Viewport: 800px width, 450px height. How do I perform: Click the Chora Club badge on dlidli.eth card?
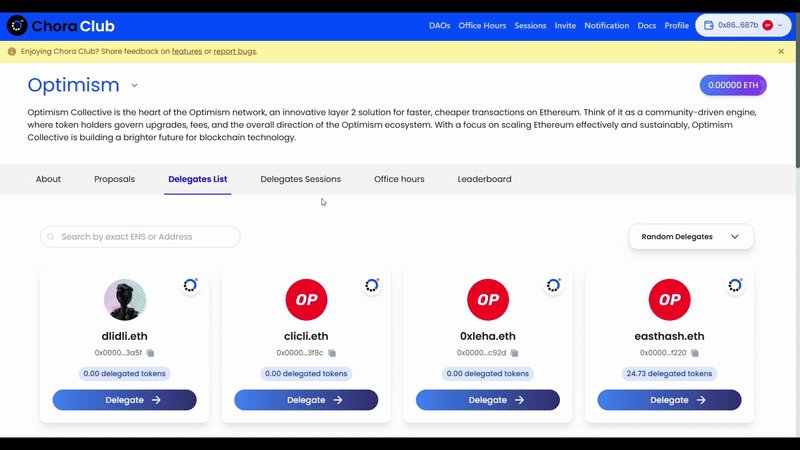pyautogui.click(x=190, y=285)
